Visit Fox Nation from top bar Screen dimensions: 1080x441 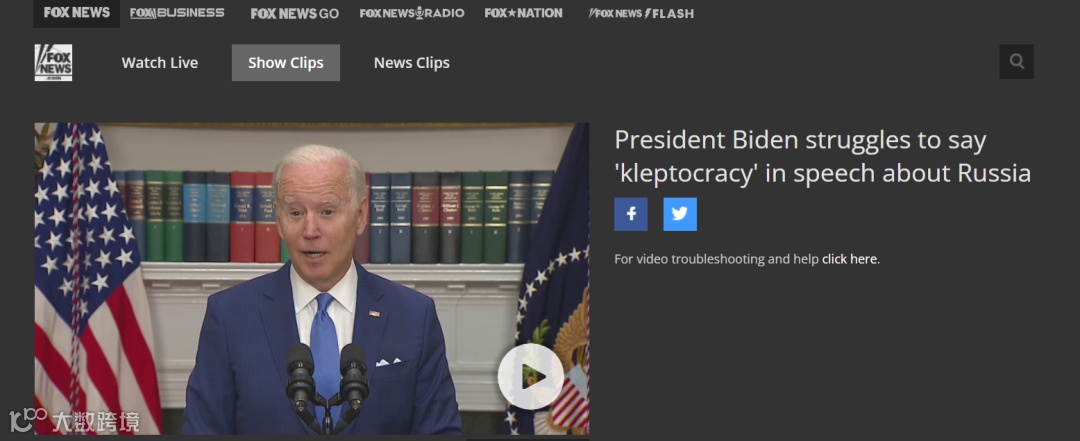523,13
